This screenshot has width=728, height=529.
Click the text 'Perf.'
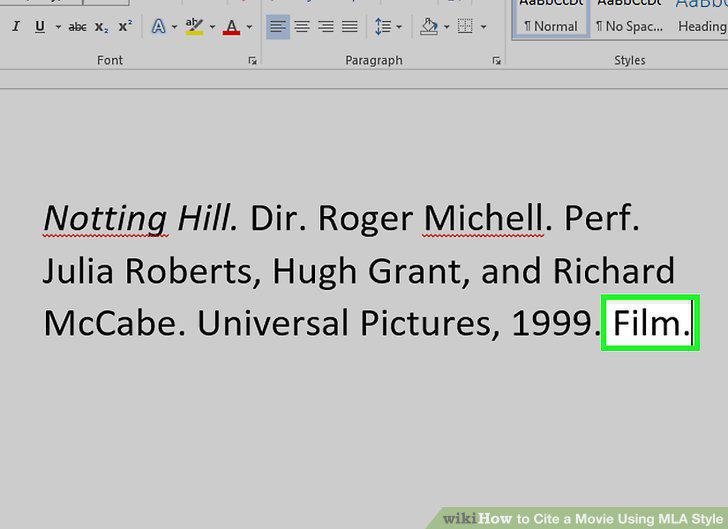tap(602, 217)
